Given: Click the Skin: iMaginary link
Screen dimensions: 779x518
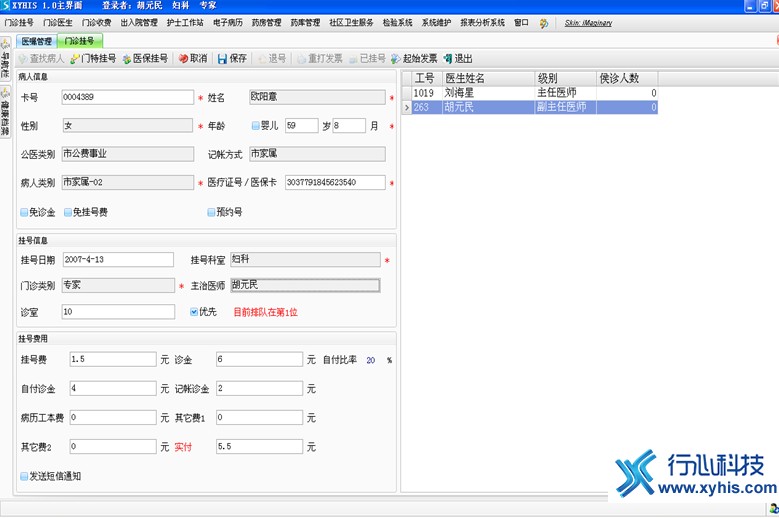Looking at the screenshot, I should click(x=588, y=23).
